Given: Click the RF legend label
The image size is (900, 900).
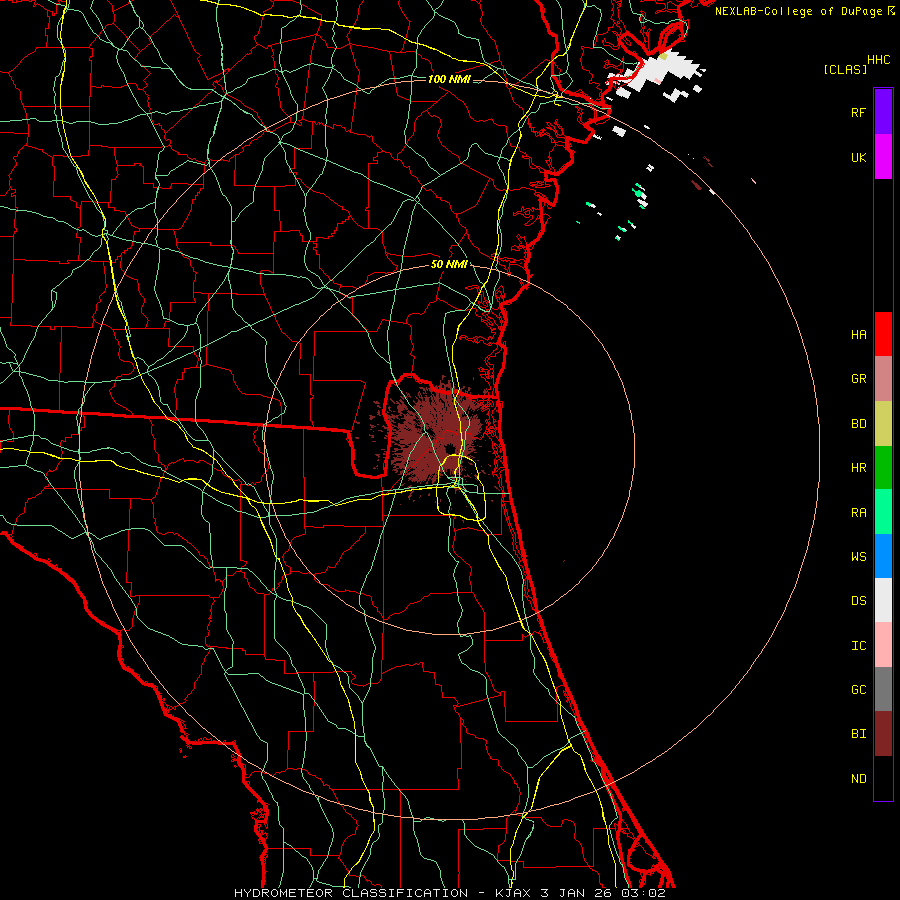Looking at the screenshot, I should [858, 112].
